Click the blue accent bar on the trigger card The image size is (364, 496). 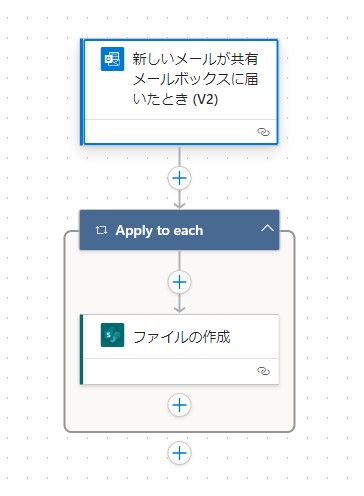[x=82, y=92]
